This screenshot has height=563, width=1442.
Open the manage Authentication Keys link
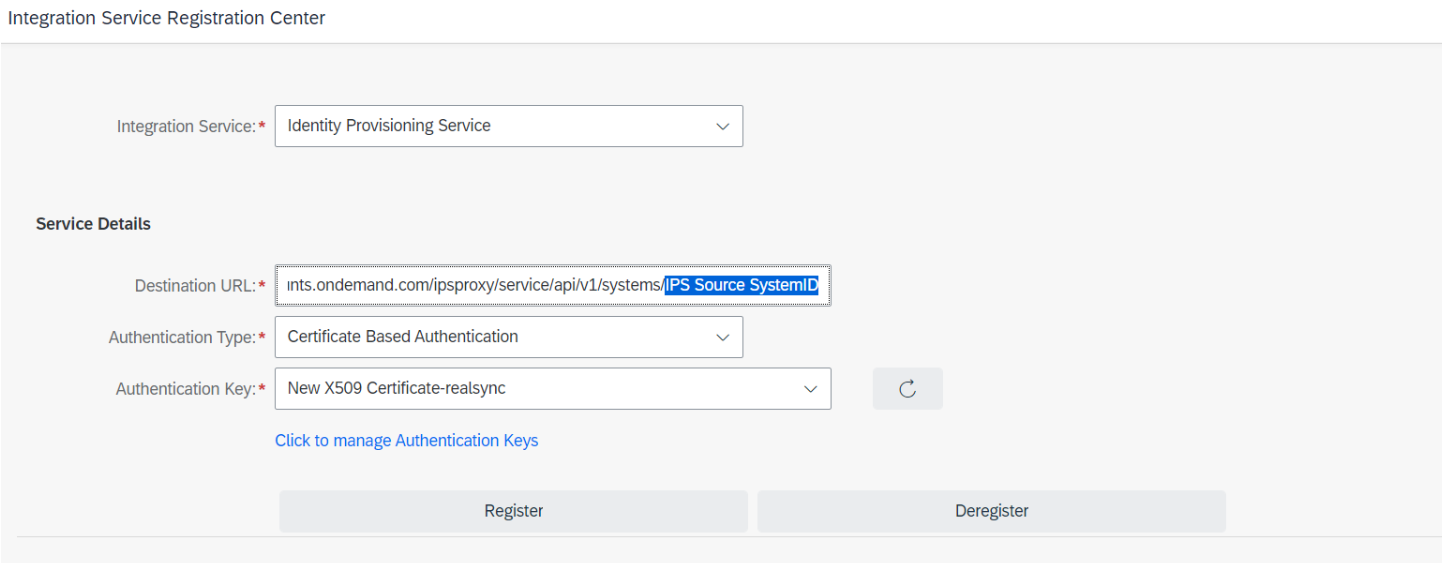(406, 440)
